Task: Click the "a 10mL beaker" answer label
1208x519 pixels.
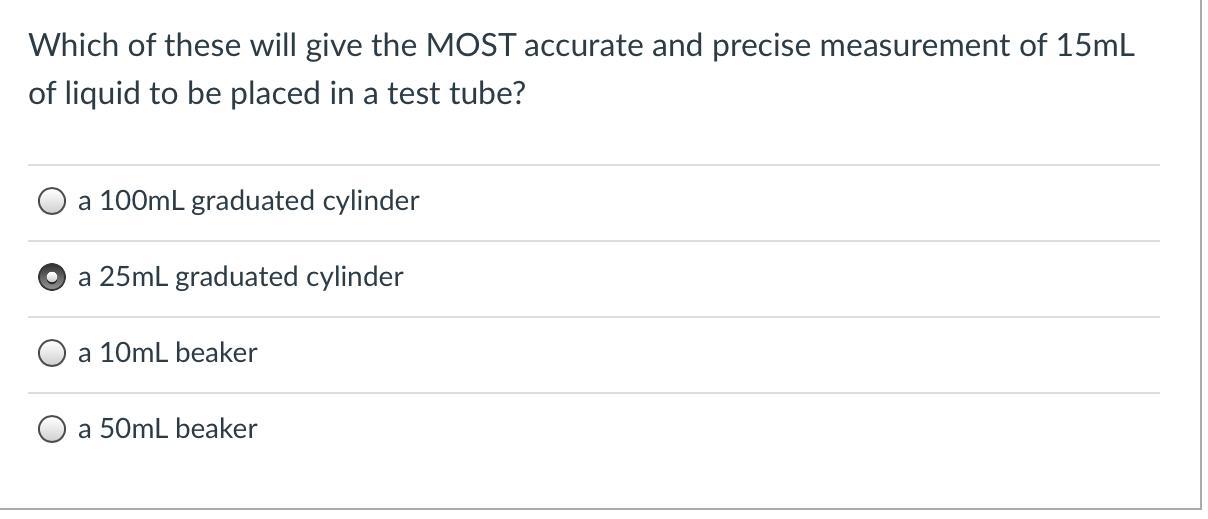Action: (x=167, y=353)
